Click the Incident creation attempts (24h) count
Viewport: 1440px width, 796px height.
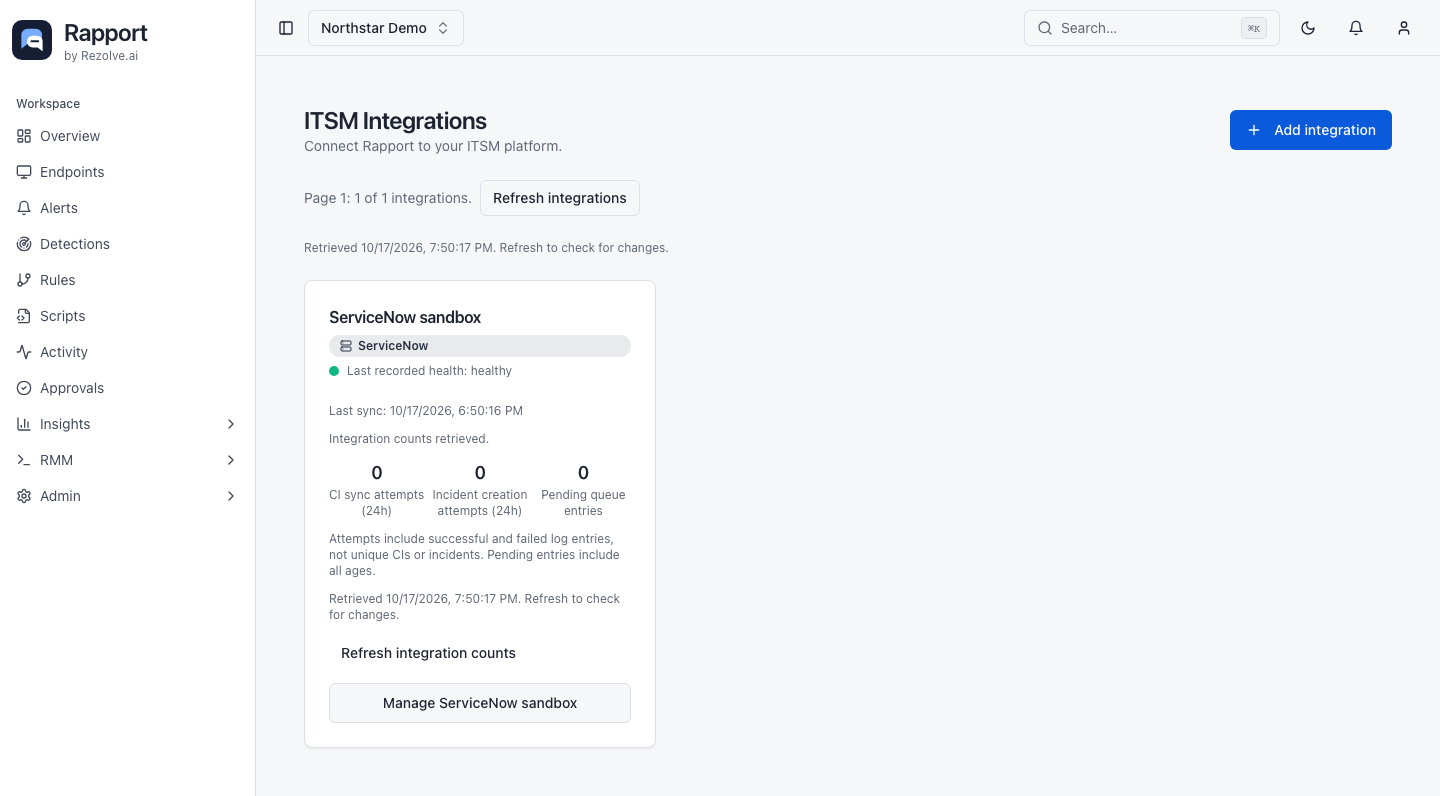[480, 473]
